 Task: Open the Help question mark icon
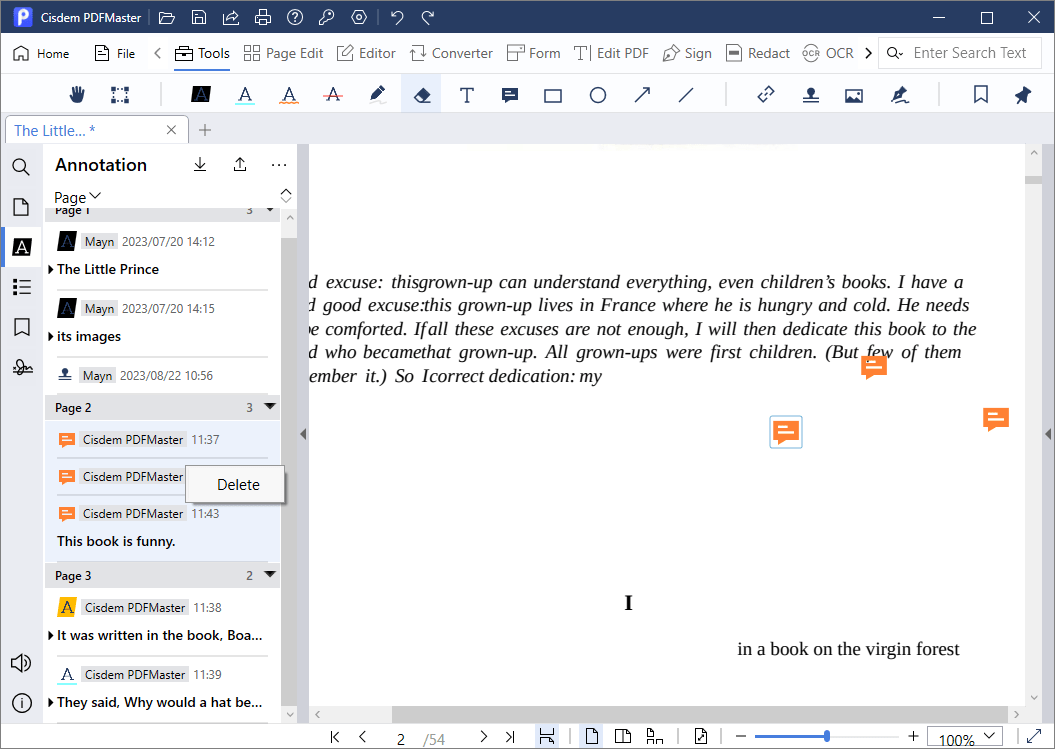295,17
